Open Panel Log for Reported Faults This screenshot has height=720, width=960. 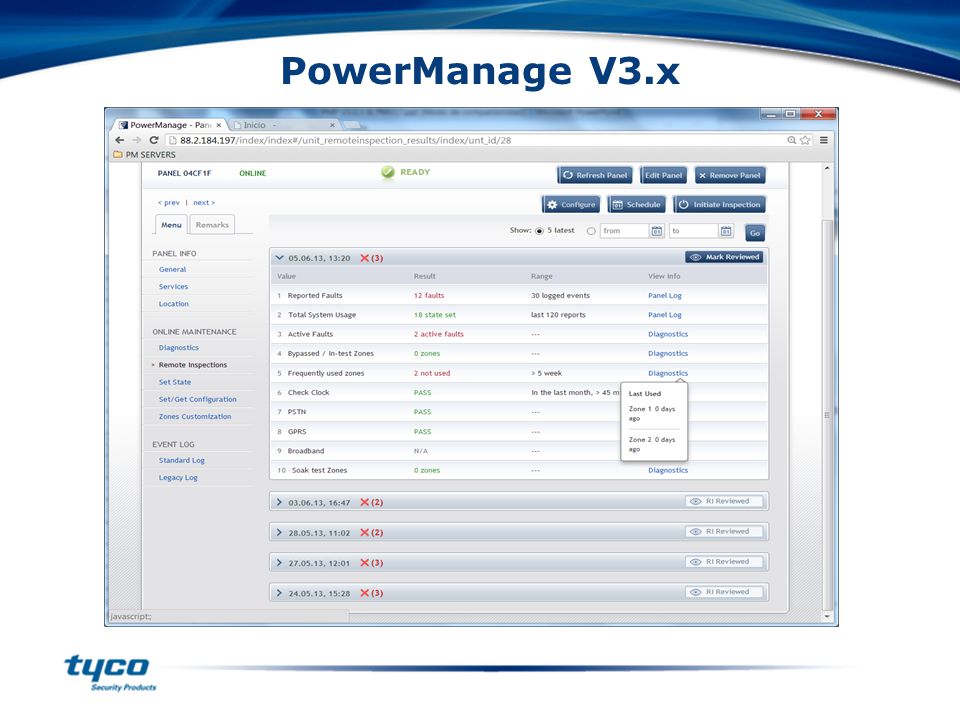pyautogui.click(x=665, y=296)
